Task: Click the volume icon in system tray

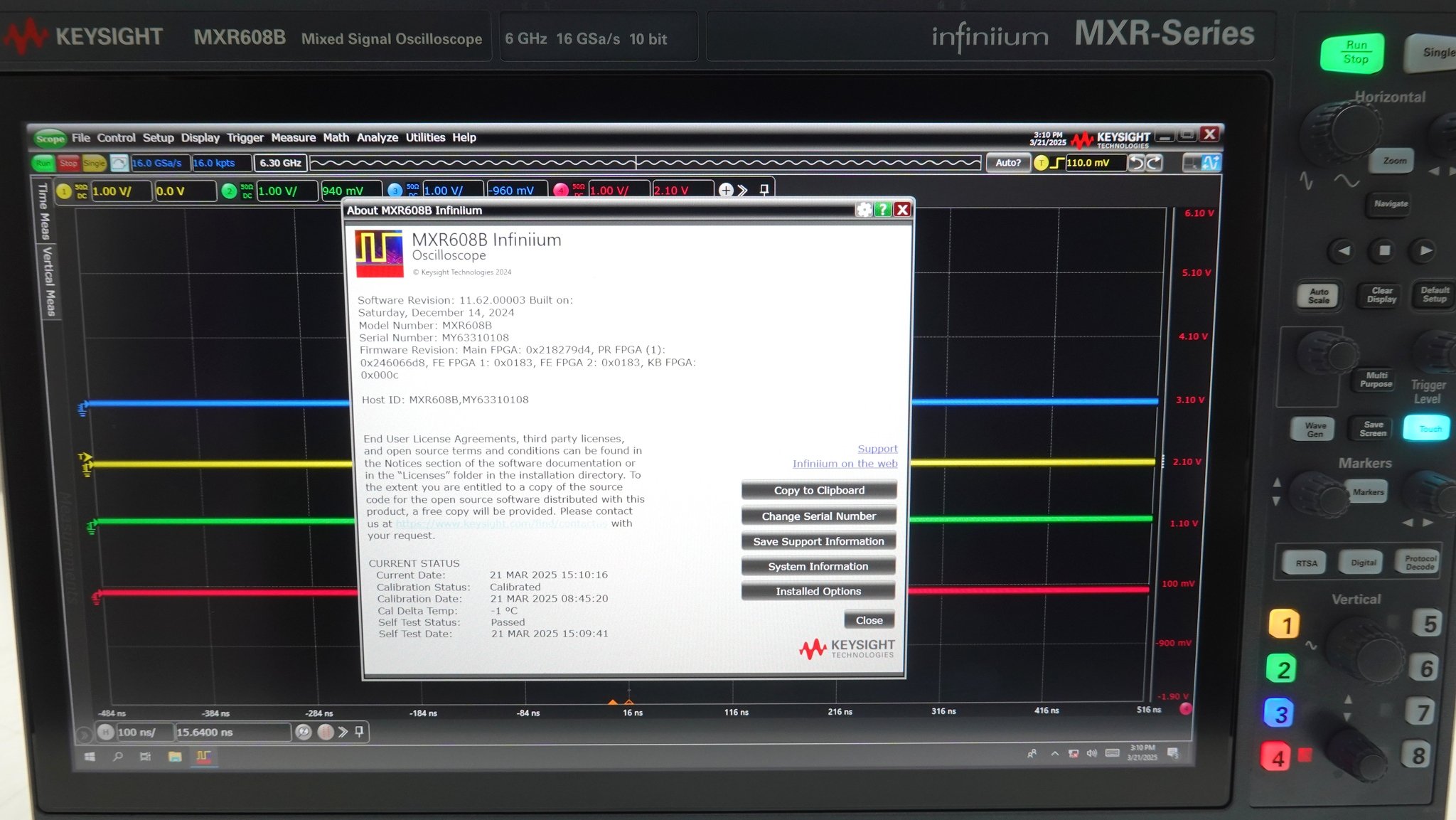Action: pyautogui.click(x=1091, y=753)
